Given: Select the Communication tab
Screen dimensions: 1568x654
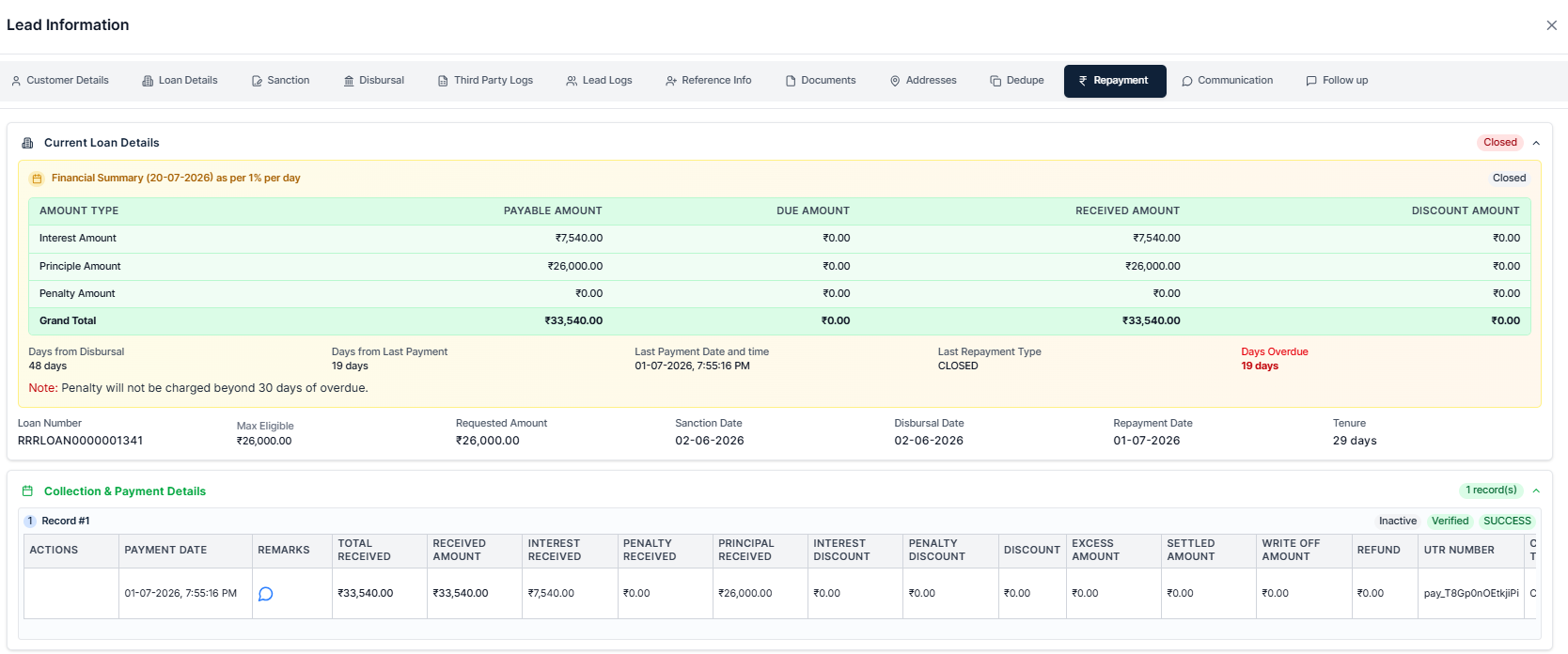Looking at the screenshot, I should point(1227,81).
